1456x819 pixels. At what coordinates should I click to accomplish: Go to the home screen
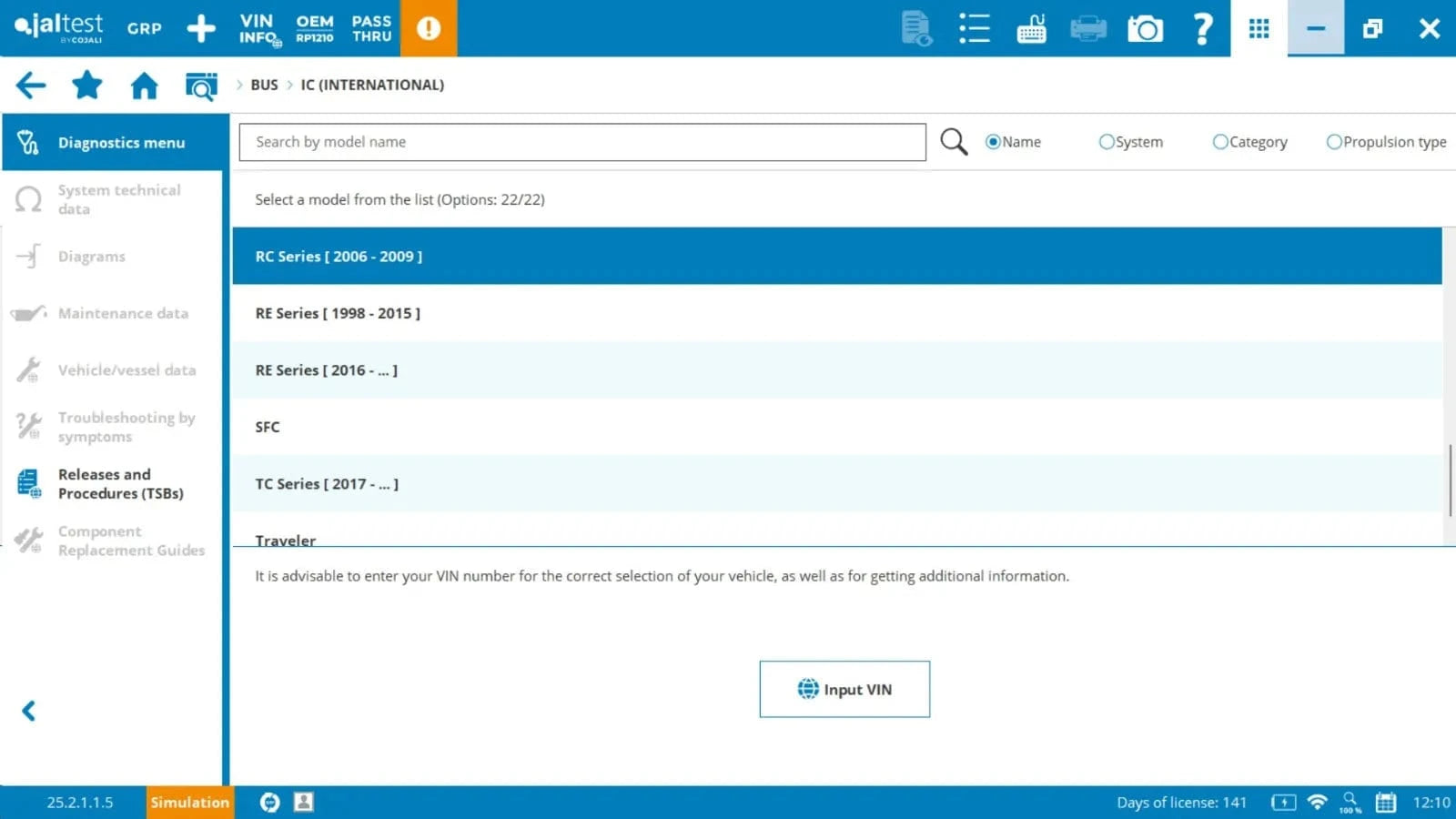click(x=144, y=86)
